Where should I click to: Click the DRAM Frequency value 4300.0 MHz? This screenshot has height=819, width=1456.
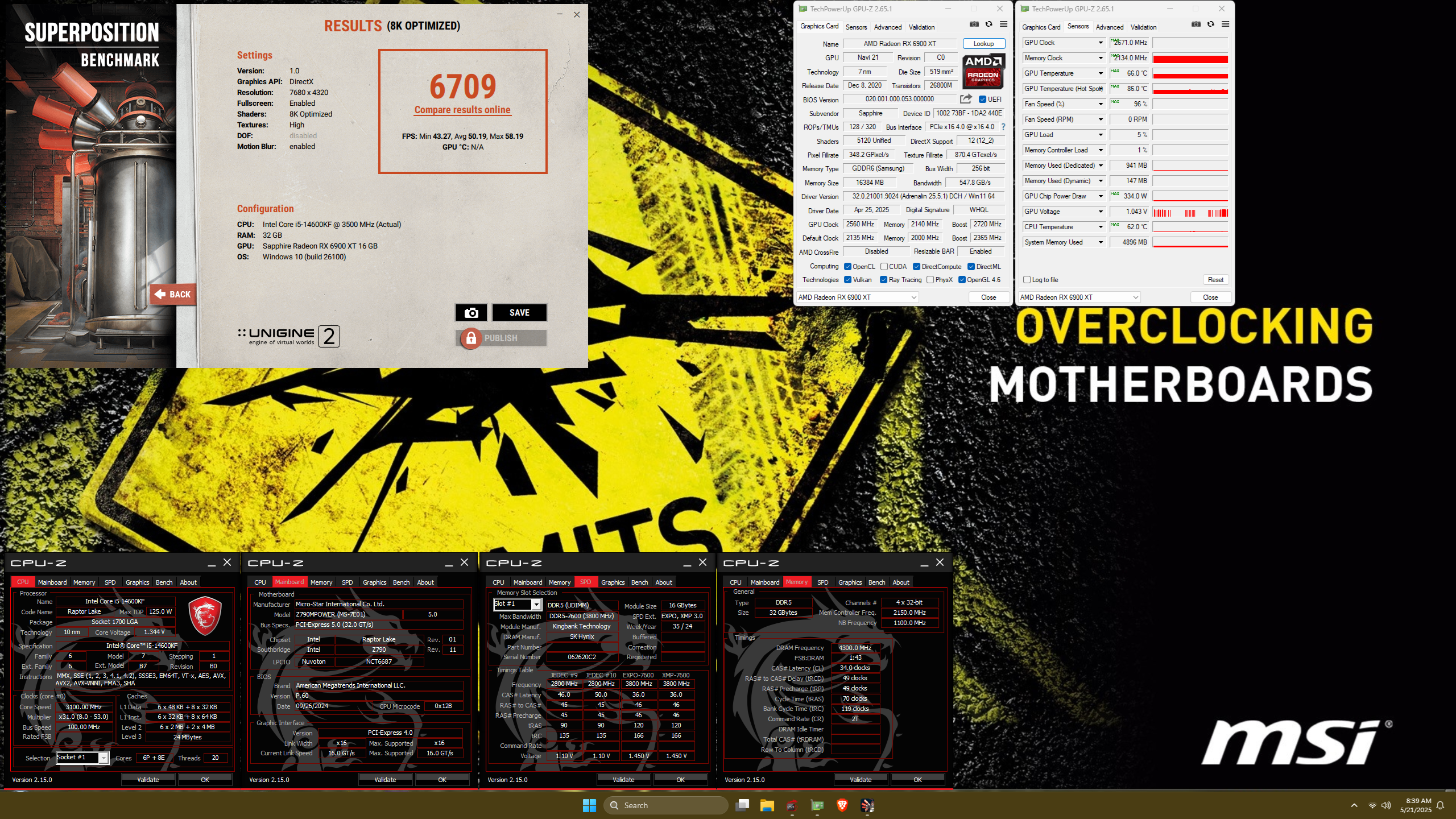tap(855, 648)
